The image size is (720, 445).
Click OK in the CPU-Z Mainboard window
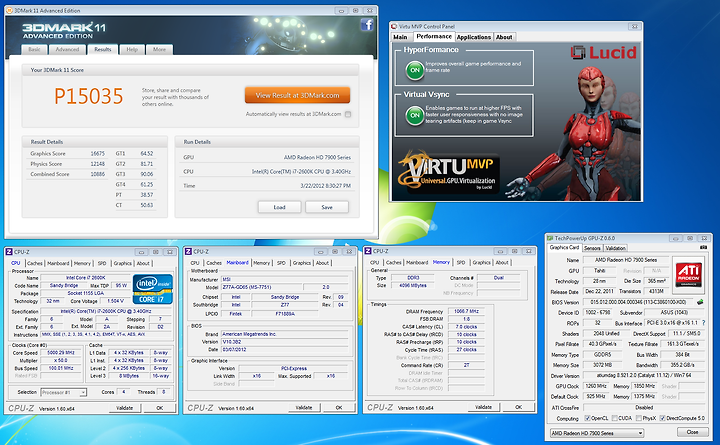[339, 407]
